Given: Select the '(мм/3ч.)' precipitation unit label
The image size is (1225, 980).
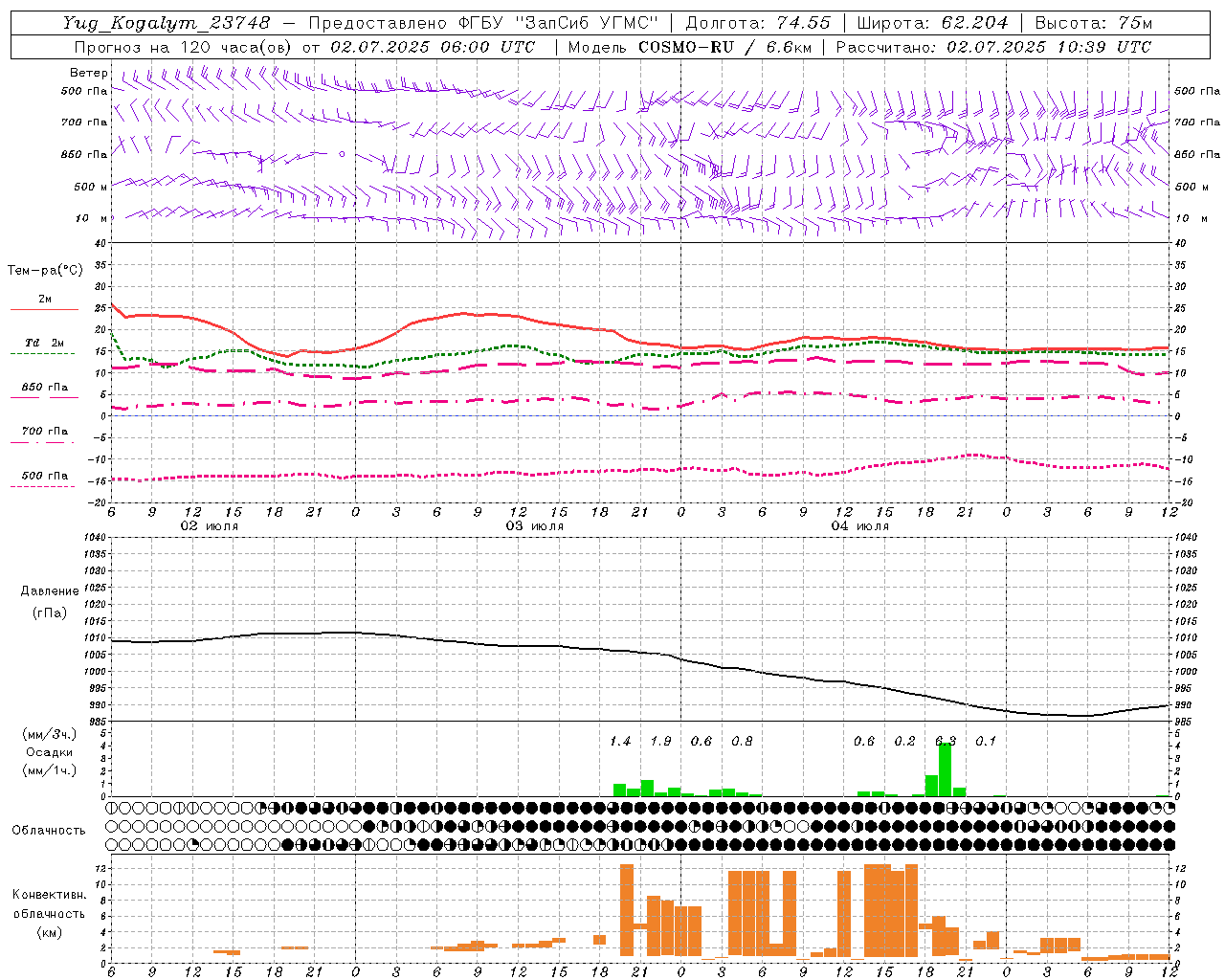Looking at the screenshot, I should (x=50, y=734).
